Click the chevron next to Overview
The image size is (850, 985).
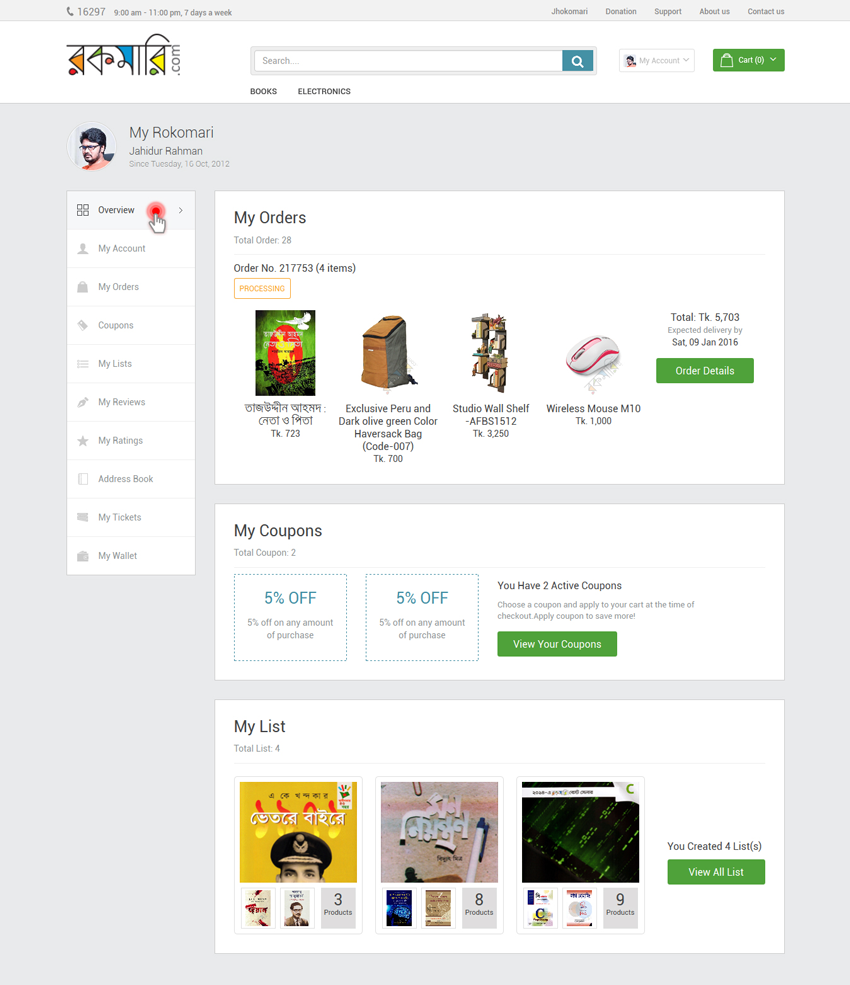[181, 210]
